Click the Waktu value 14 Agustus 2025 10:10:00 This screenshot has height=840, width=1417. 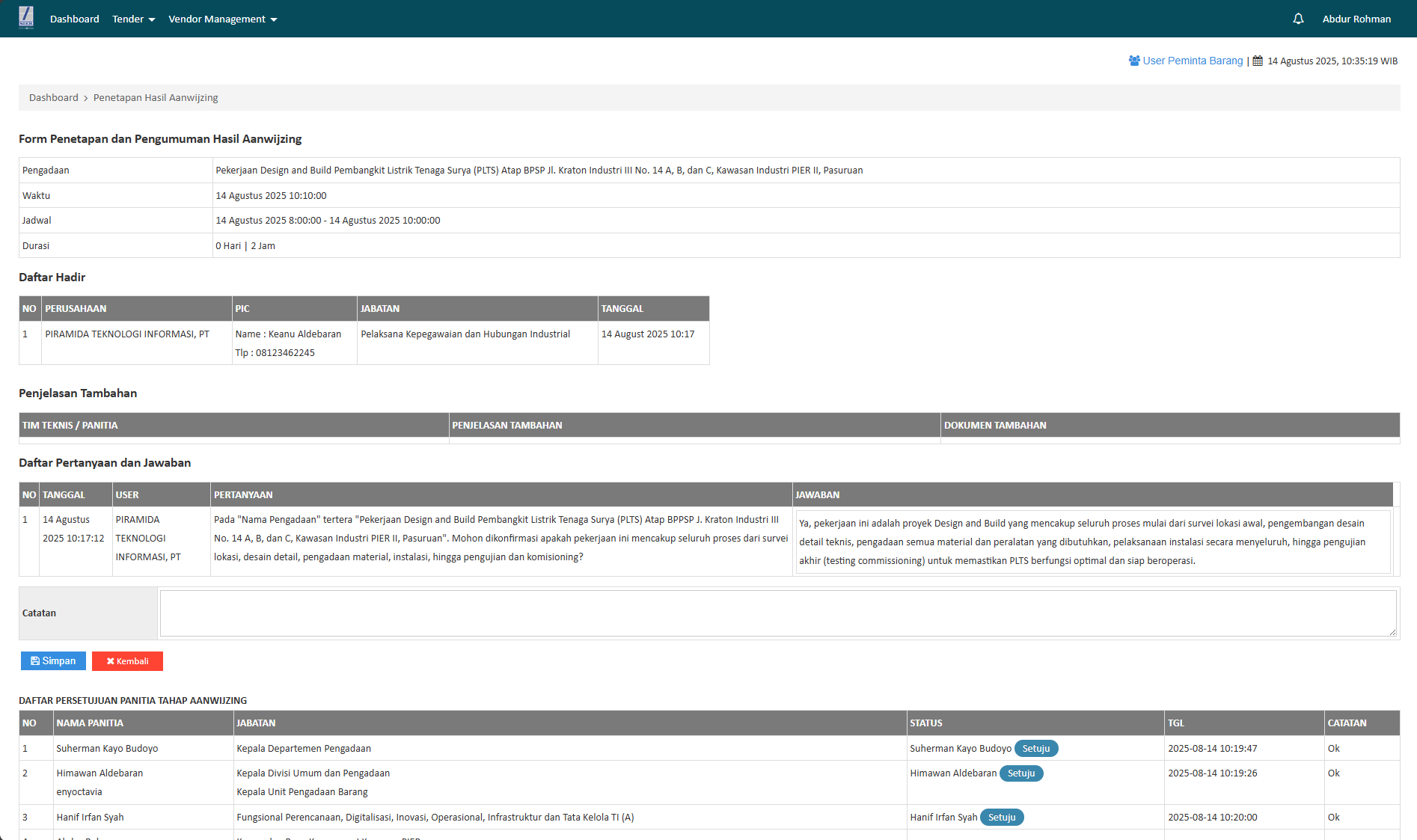tap(271, 196)
